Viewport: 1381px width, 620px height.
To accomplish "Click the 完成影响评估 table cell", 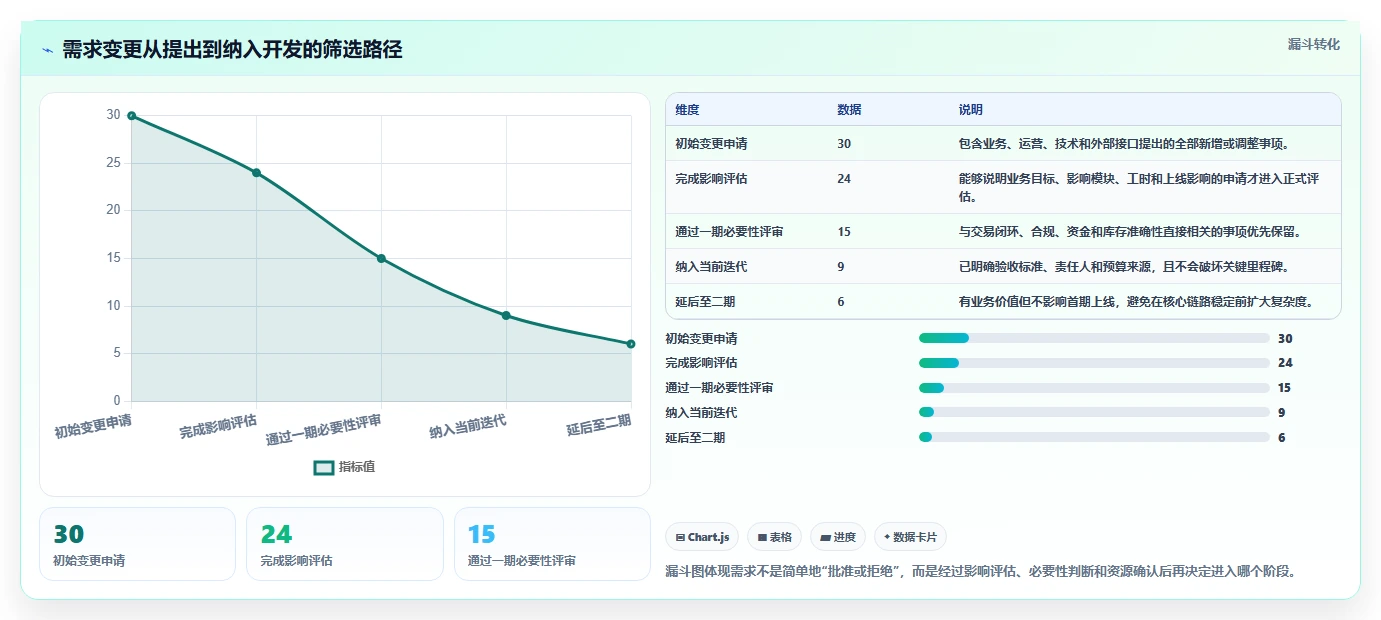I will pos(711,179).
